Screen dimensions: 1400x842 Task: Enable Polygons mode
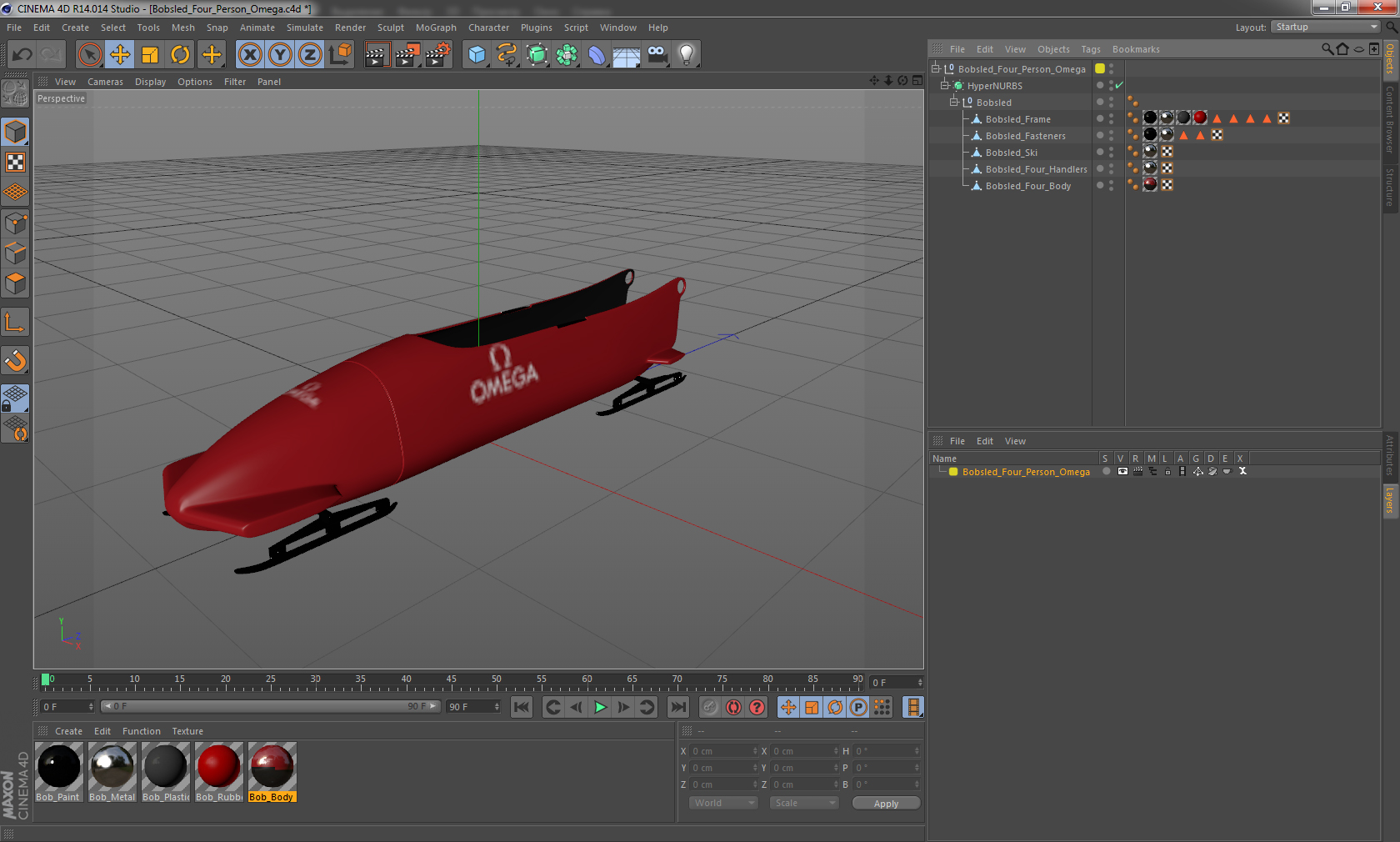pos(15,283)
